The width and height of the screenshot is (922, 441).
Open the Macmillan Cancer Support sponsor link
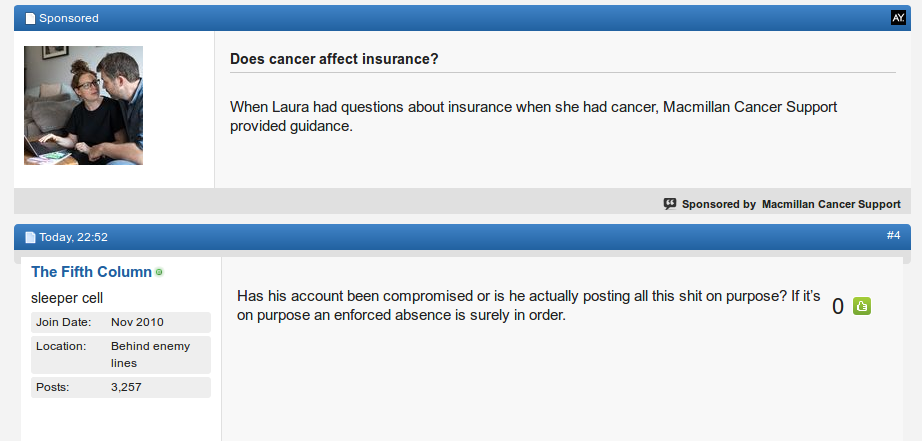coord(831,204)
